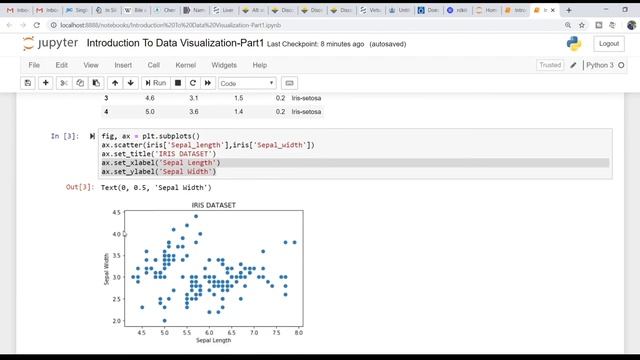The image size is (640, 360).
Task: Click the IRIS DATASET scatter plot
Action: click(204, 272)
